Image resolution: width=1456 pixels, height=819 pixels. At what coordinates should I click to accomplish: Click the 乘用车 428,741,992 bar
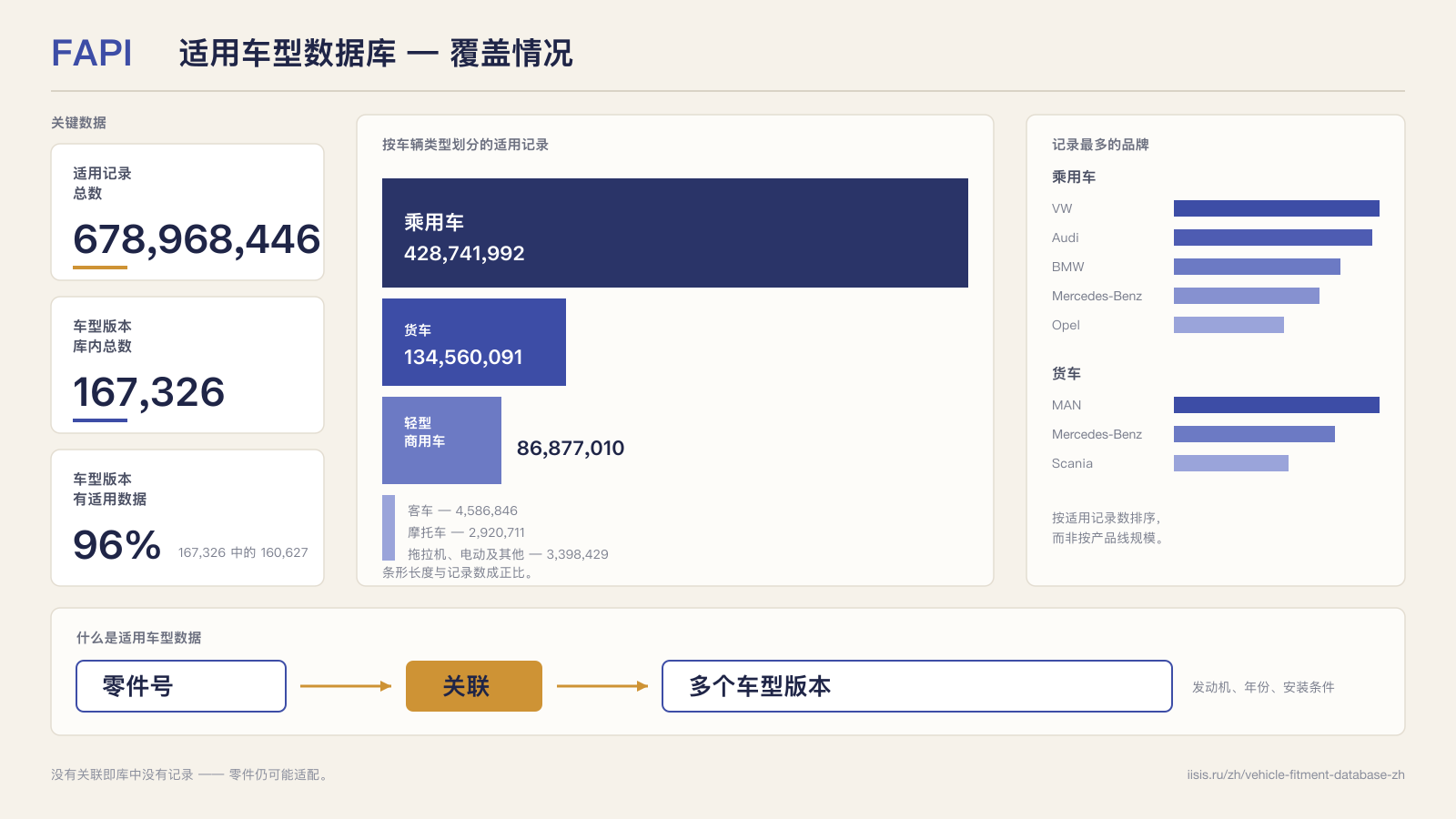click(x=675, y=233)
